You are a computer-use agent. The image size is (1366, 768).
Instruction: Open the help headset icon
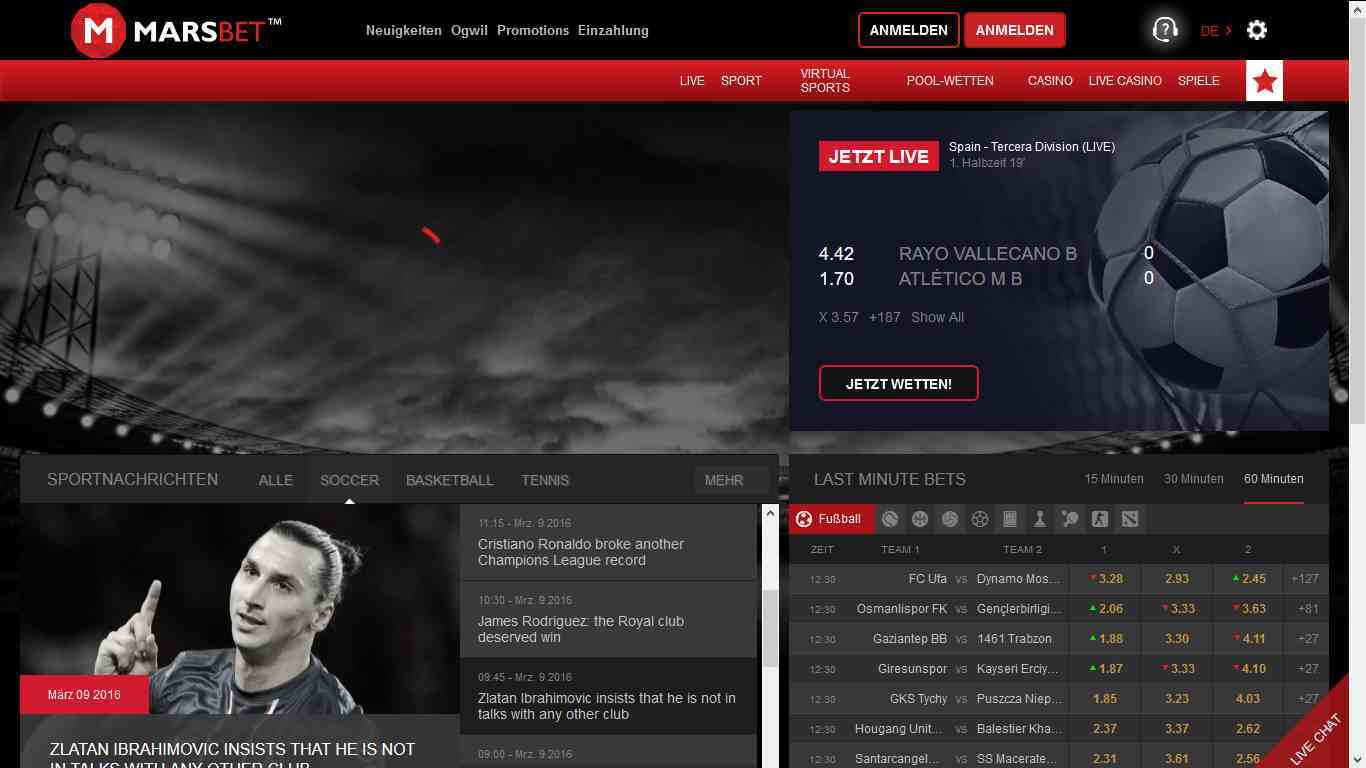click(1165, 30)
